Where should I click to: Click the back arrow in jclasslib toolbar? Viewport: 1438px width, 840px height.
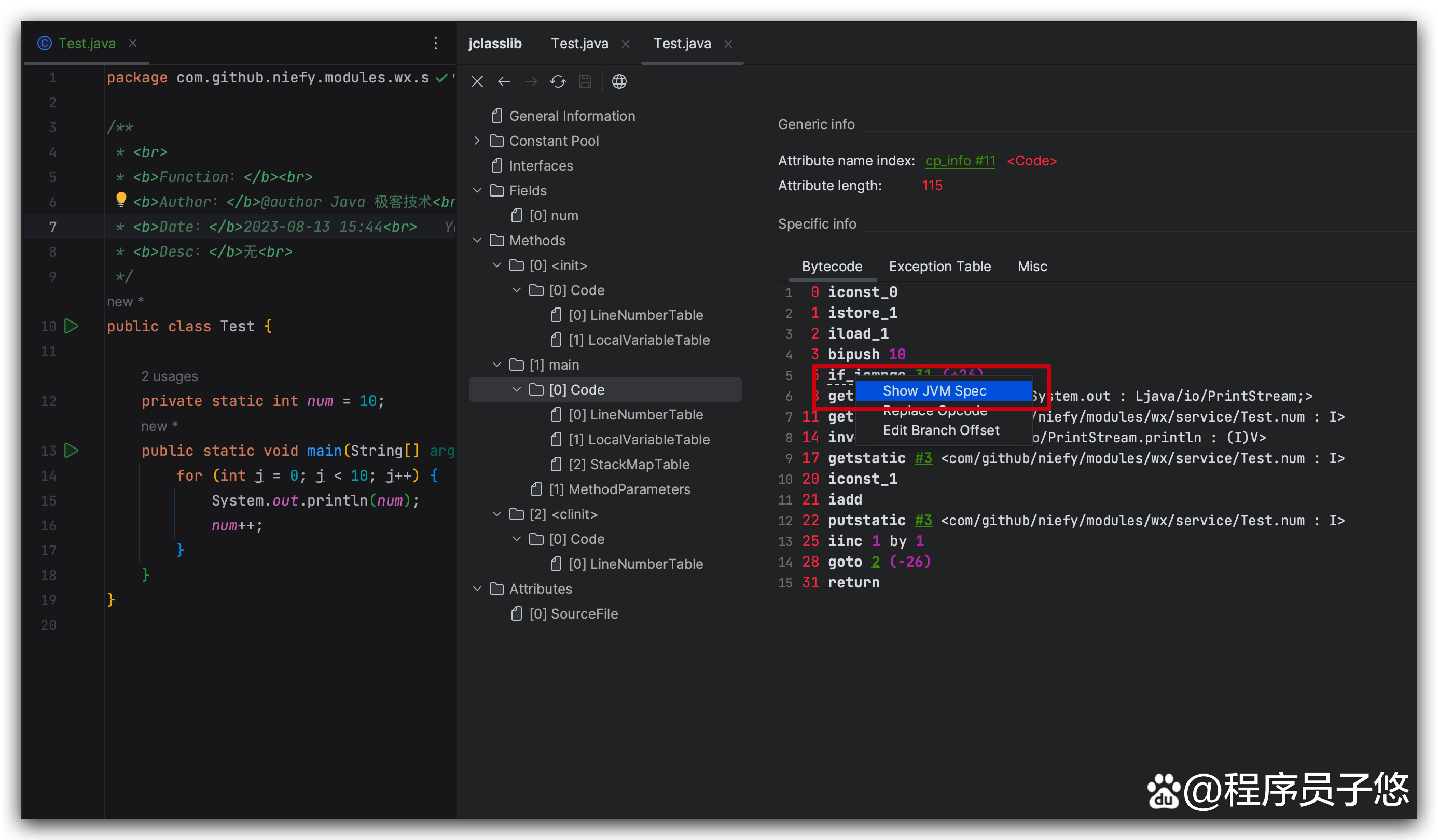[504, 81]
